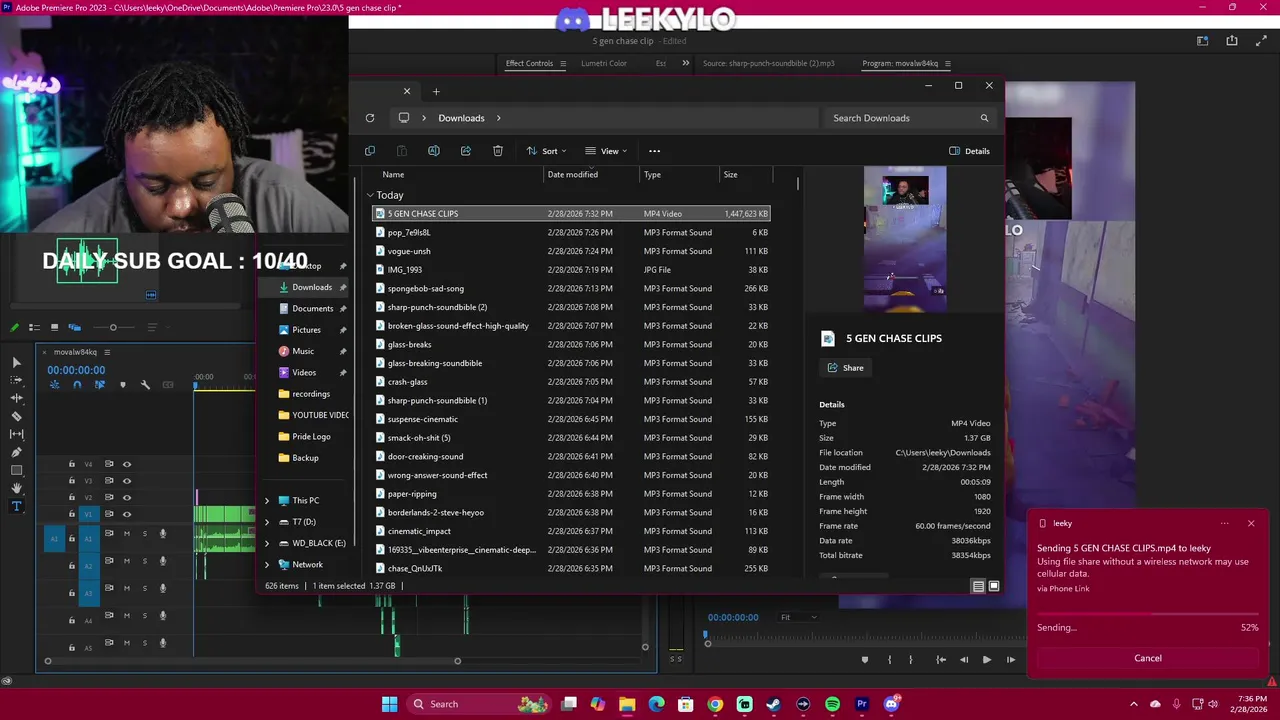Open Source: sharp-punch-soundbible tab
1280x720 pixels.
pyautogui.click(x=768, y=63)
